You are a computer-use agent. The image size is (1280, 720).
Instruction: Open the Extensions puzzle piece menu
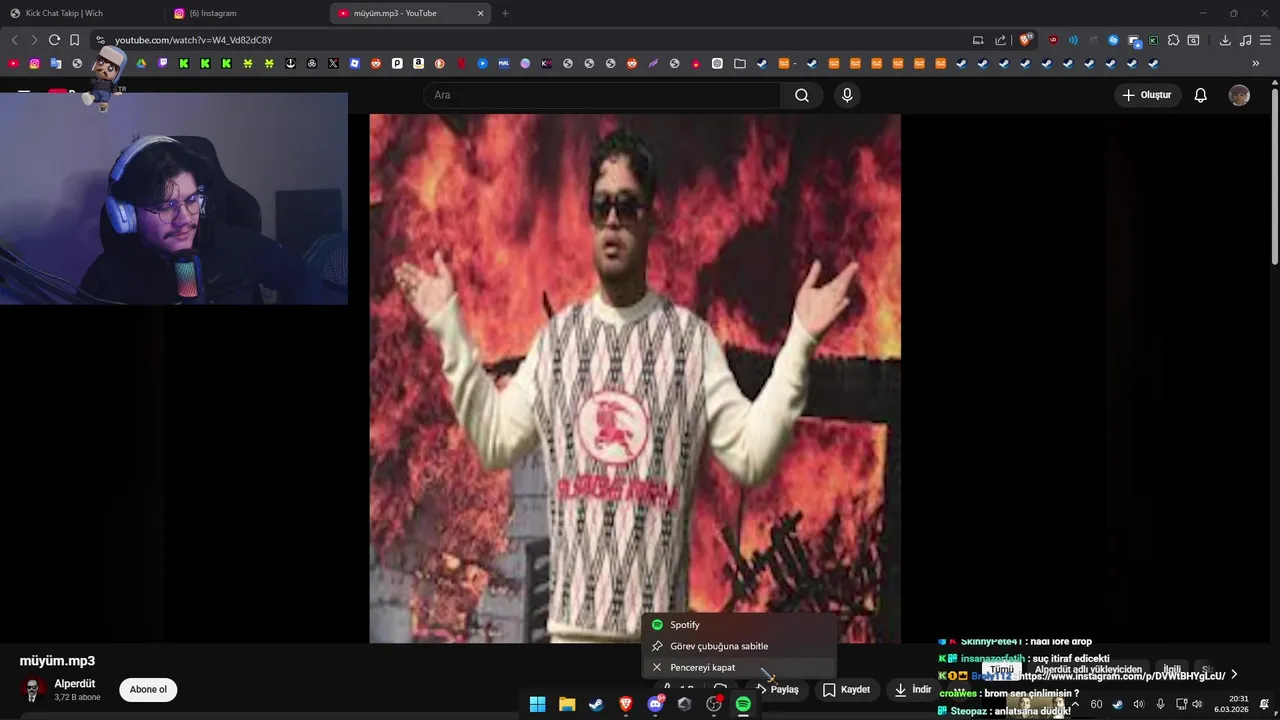click(x=1173, y=40)
